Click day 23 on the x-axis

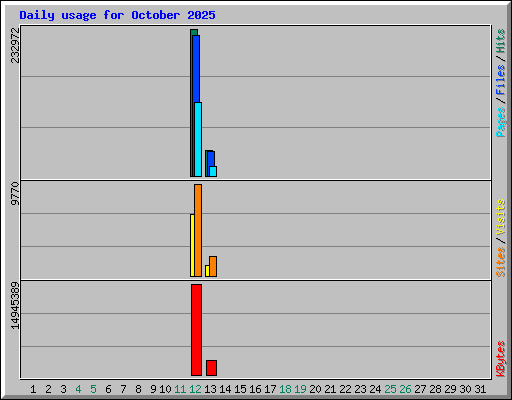click(x=360, y=389)
